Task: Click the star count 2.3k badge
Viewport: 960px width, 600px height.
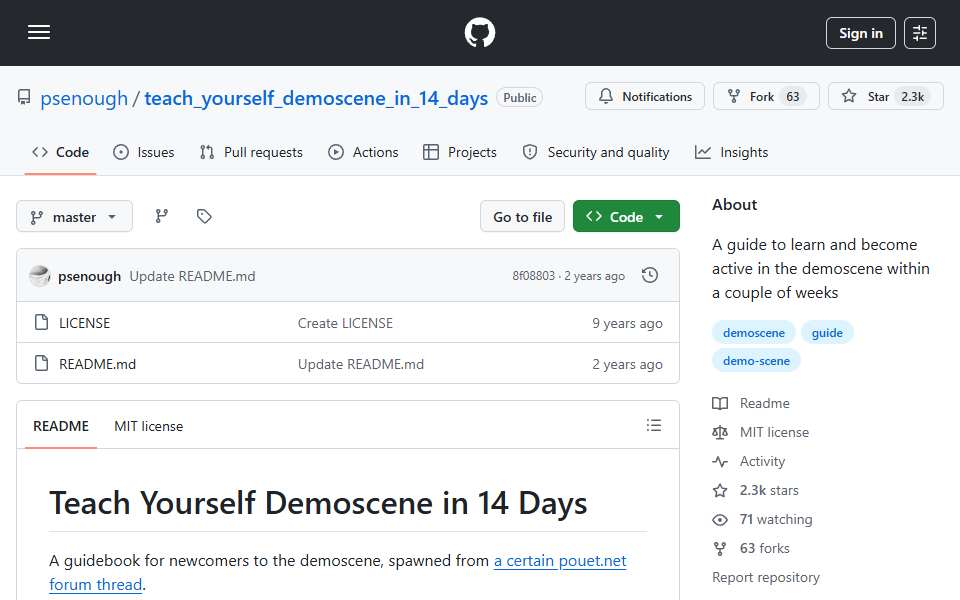Action: (912, 97)
